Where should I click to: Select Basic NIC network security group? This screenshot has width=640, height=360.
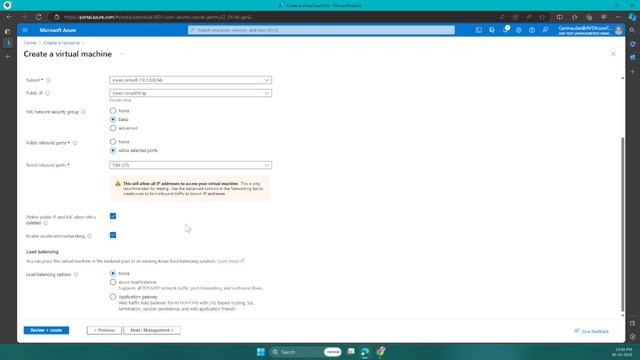[x=113, y=120]
